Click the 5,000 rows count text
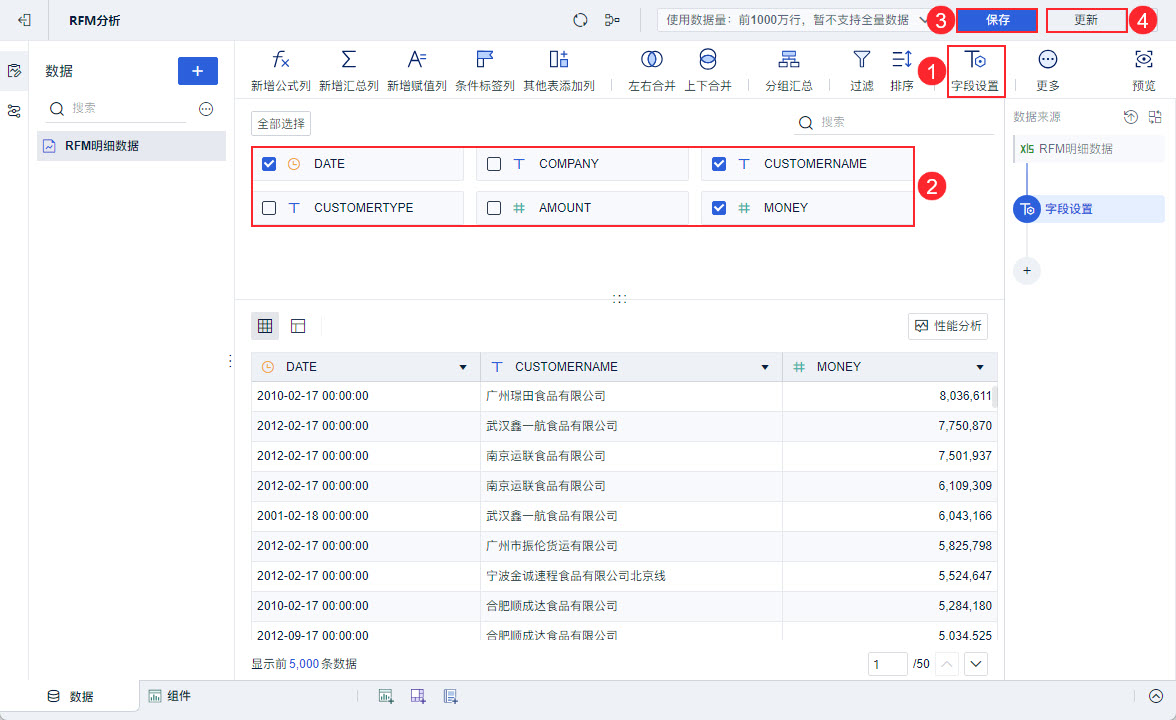 (304, 664)
